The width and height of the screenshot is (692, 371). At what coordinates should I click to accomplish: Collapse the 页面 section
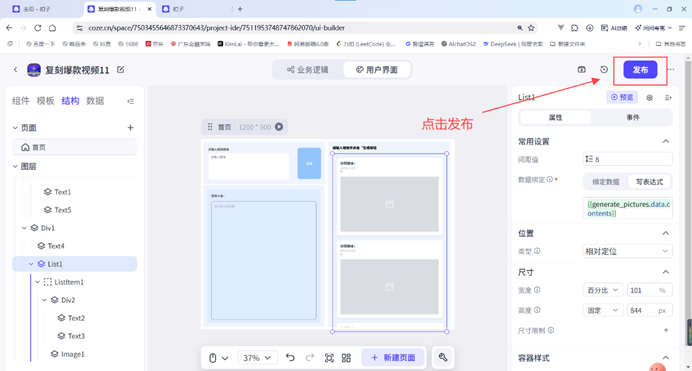tap(15, 128)
